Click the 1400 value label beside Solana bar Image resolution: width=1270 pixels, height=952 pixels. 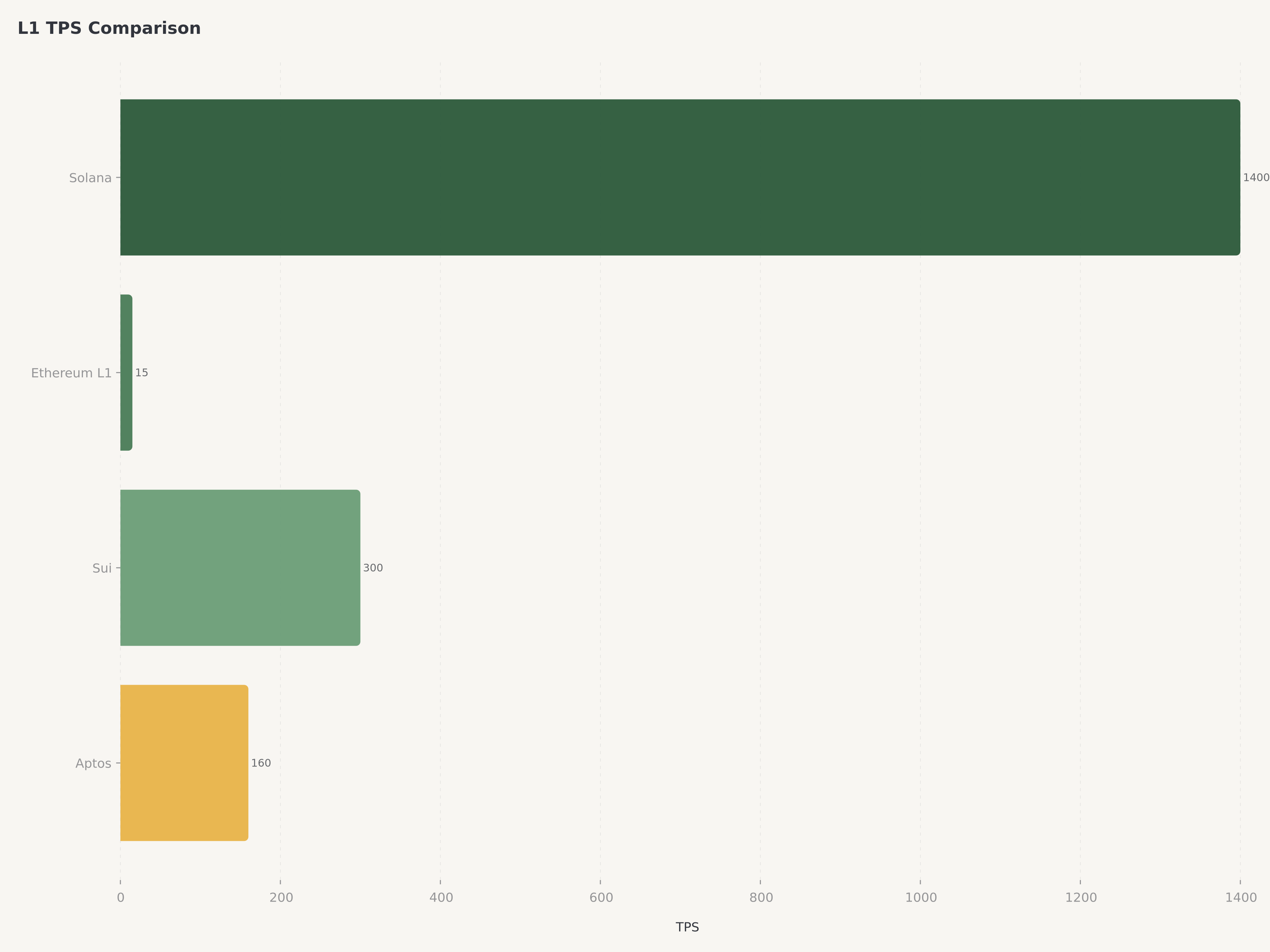[x=1256, y=177]
